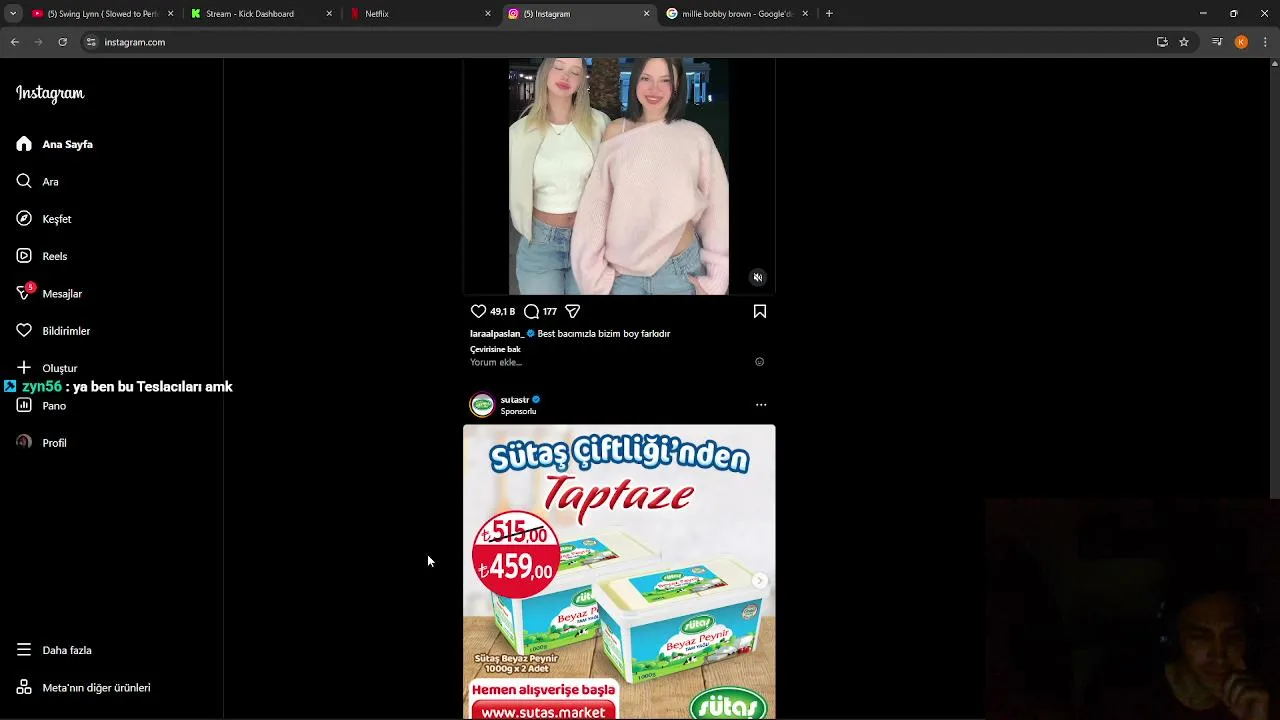Share the post via paper plane icon
Image resolution: width=1280 pixels, height=720 pixels.
pos(573,311)
